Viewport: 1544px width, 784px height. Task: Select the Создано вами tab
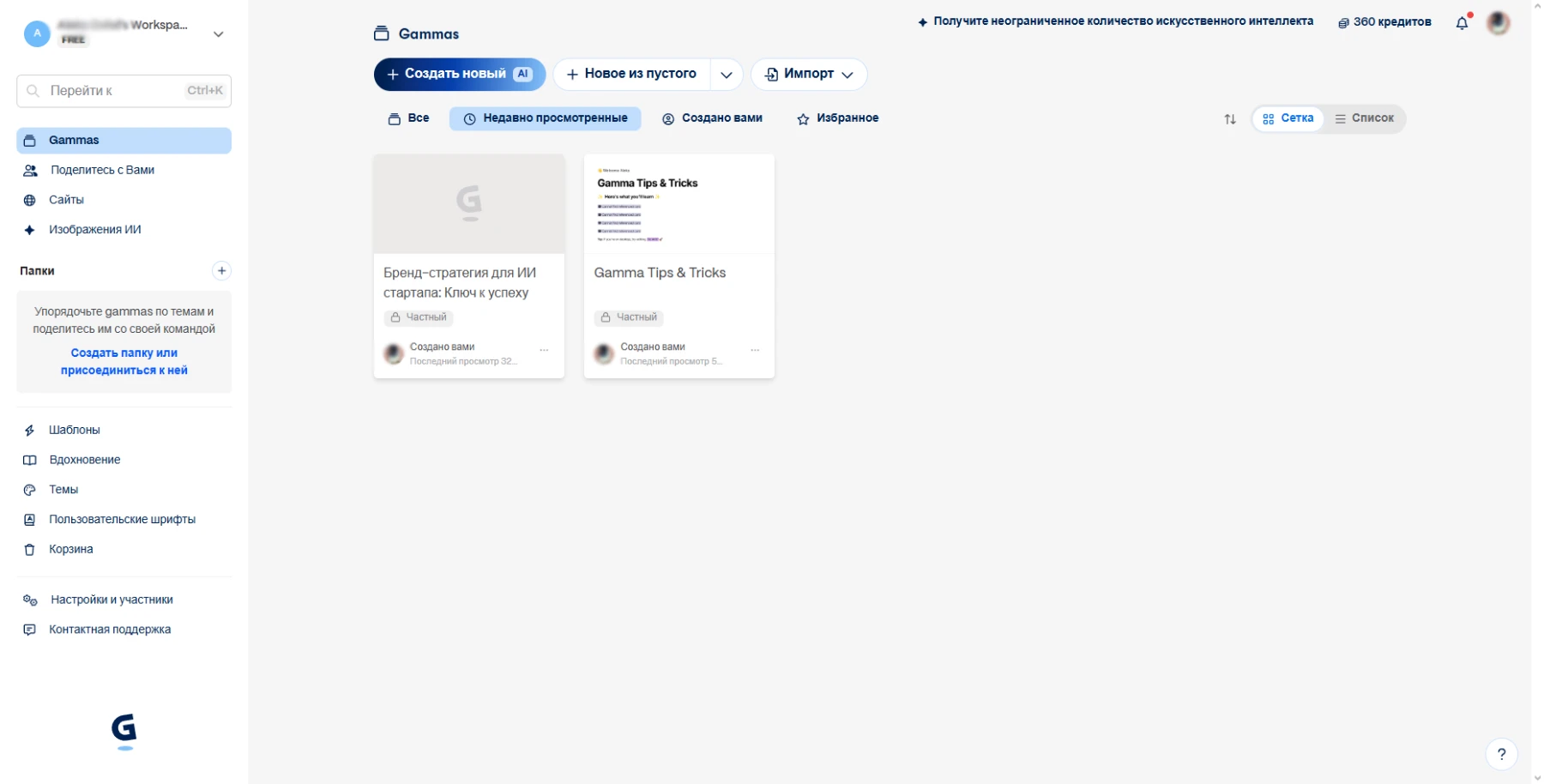tap(712, 118)
